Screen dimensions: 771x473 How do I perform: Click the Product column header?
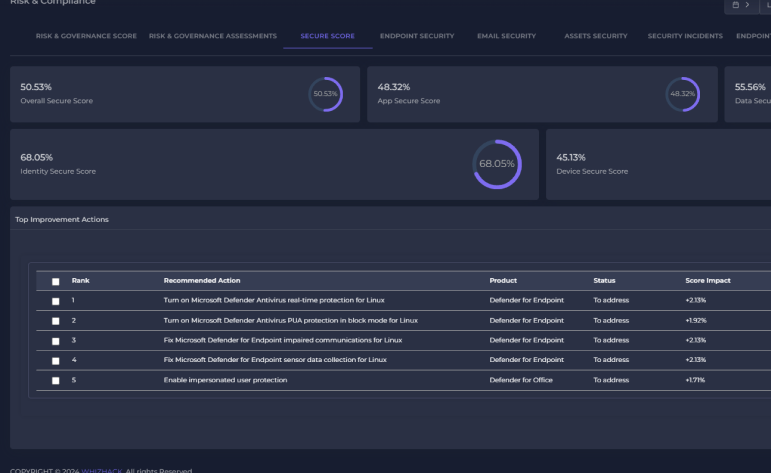coord(503,280)
